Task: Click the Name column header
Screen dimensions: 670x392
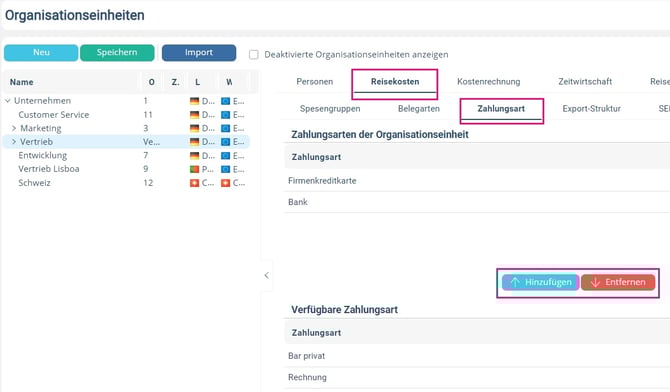Action: [21, 82]
